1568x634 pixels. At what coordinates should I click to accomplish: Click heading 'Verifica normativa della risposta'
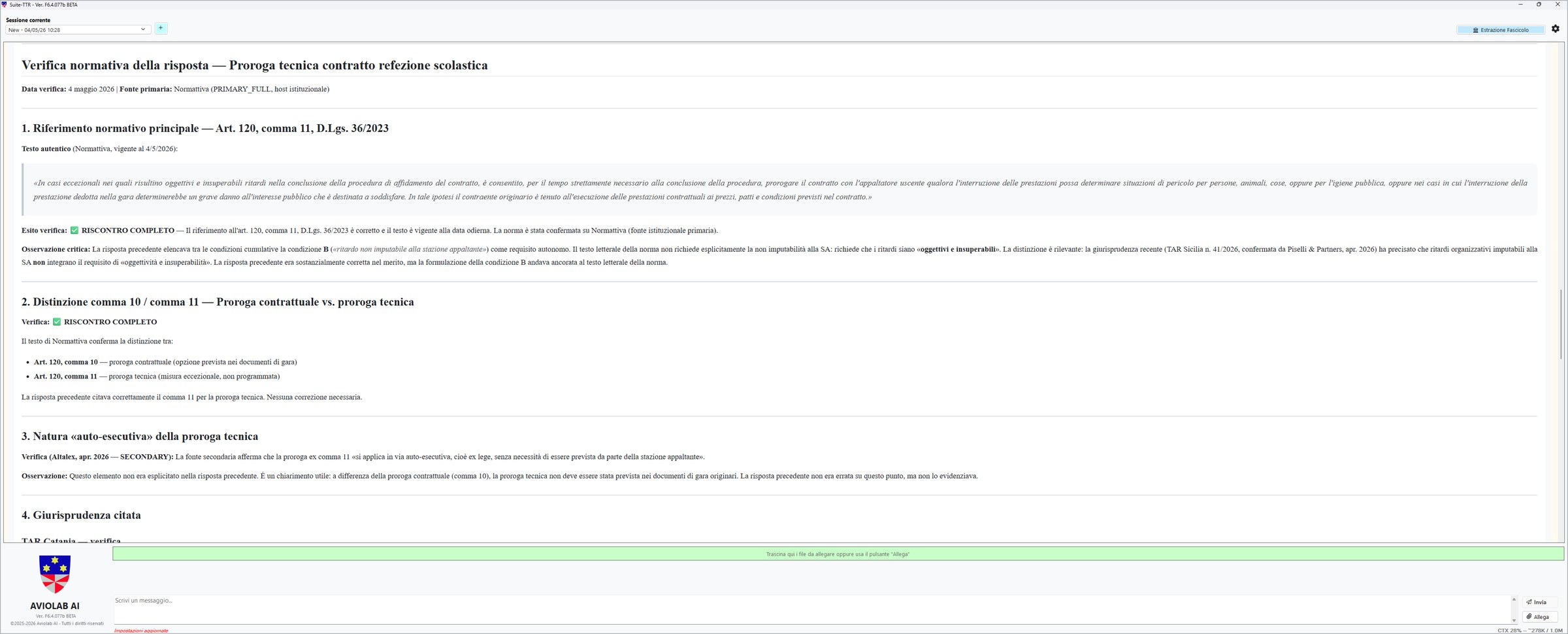click(255, 65)
